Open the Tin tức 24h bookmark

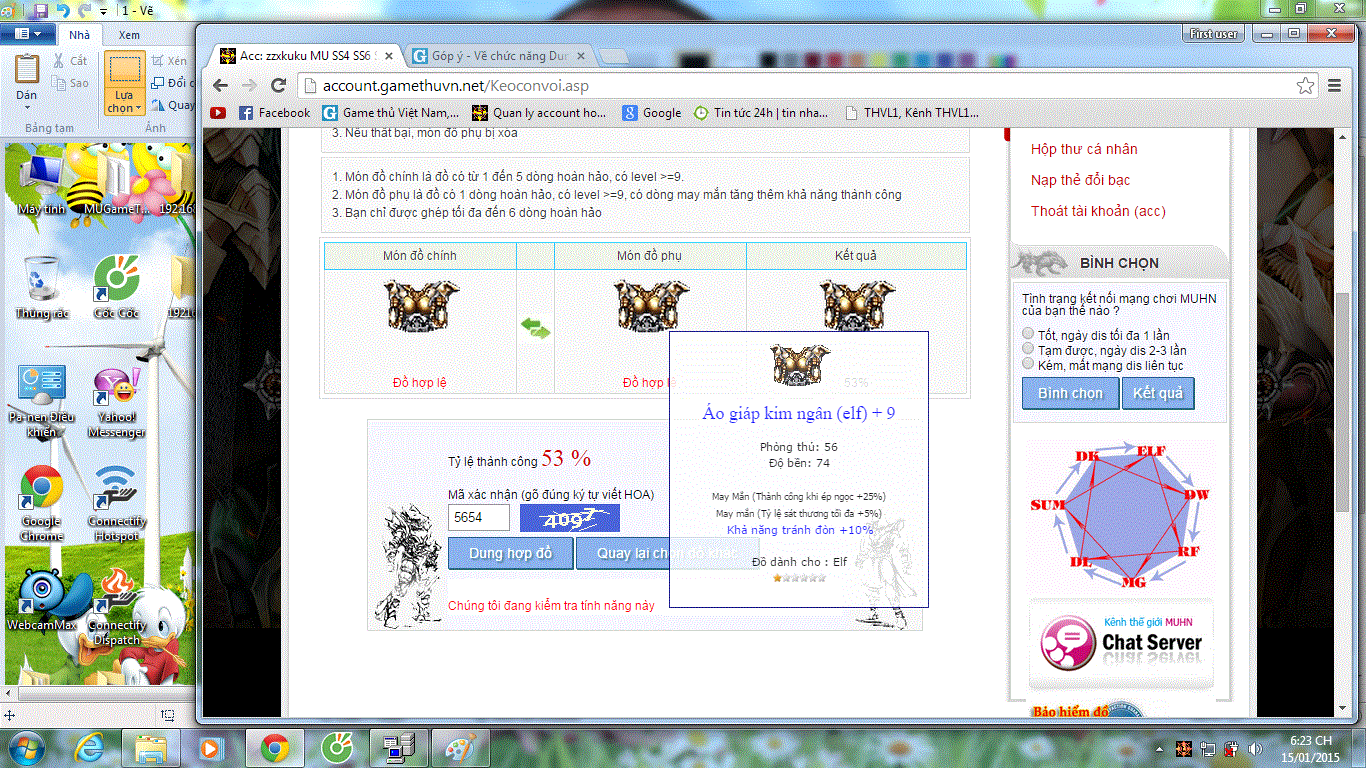tap(761, 113)
